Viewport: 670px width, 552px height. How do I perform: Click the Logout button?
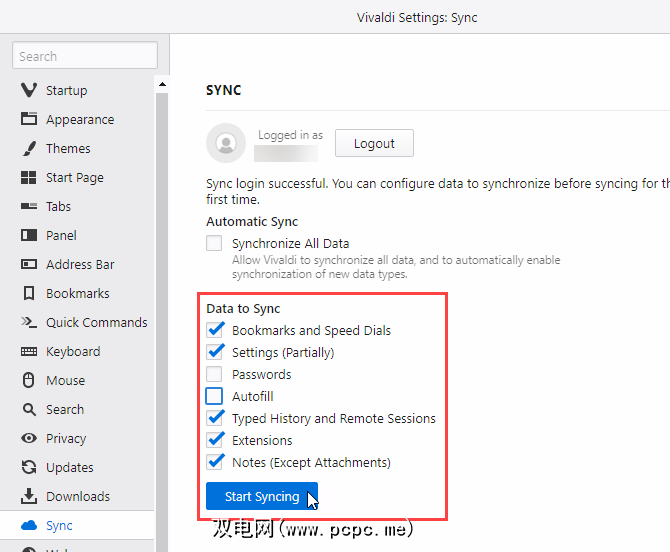(374, 143)
